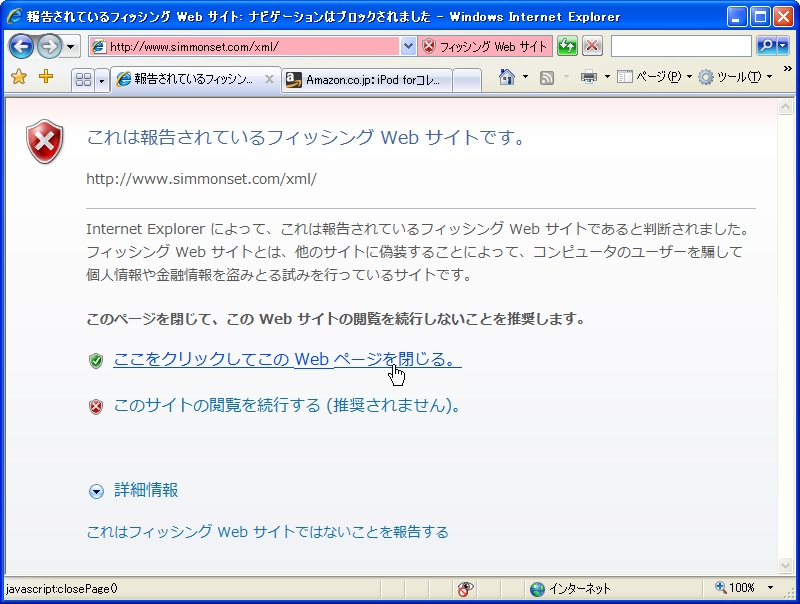Stop loading with the red X icon

(x=592, y=46)
